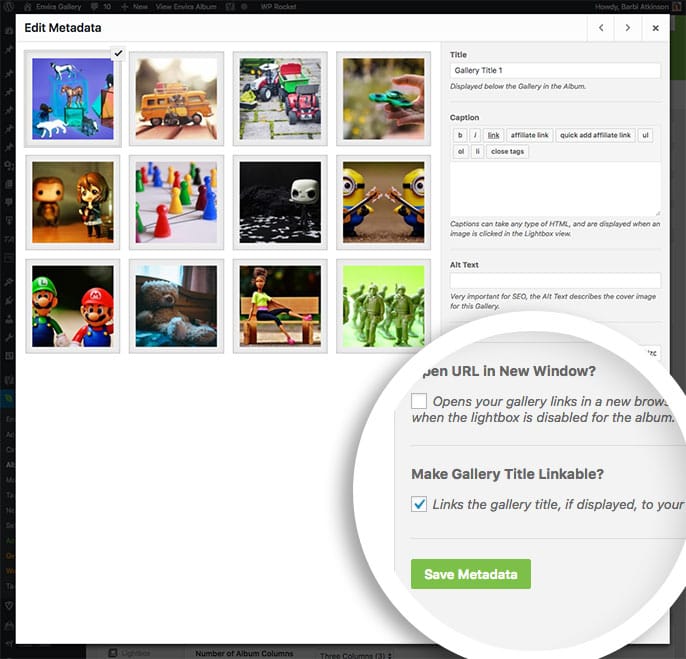Select the skull figure thumbnail
This screenshot has height=659, width=686.
pyautogui.click(x=280, y=202)
